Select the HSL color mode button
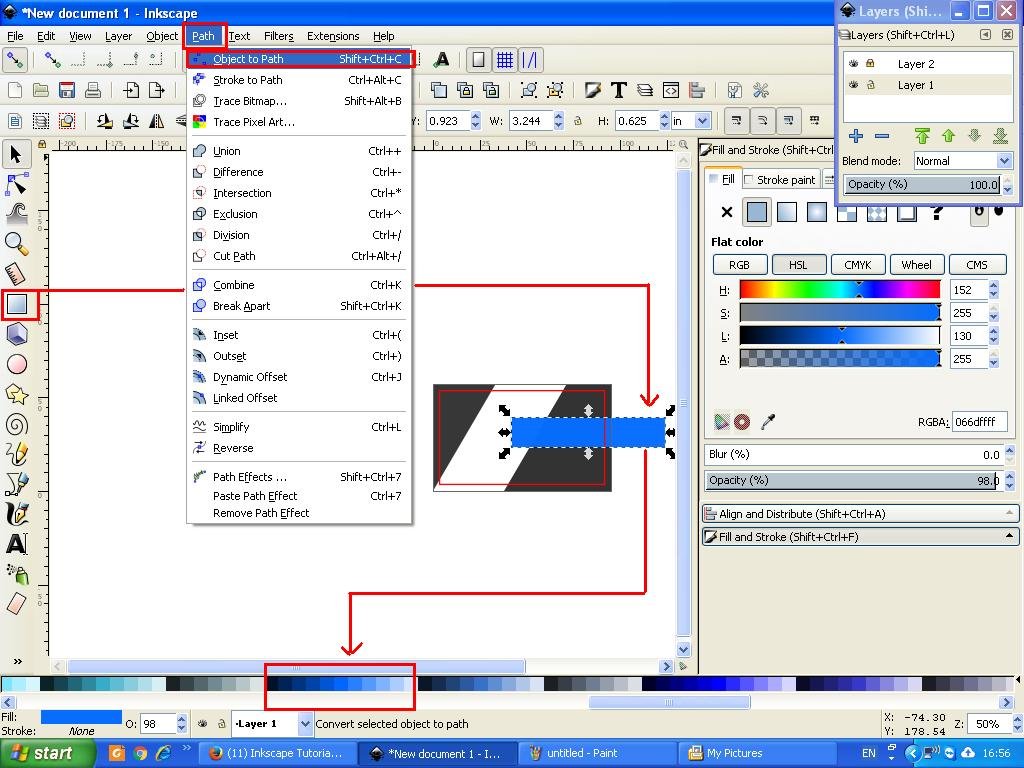 [x=798, y=264]
